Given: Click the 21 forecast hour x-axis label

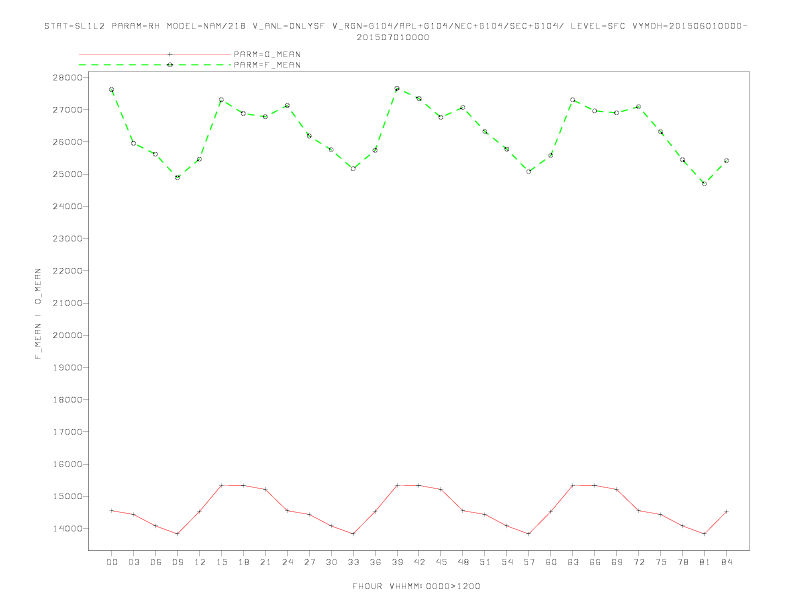Looking at the screenshot, I should pyautogui.click(x=265, y=562).
